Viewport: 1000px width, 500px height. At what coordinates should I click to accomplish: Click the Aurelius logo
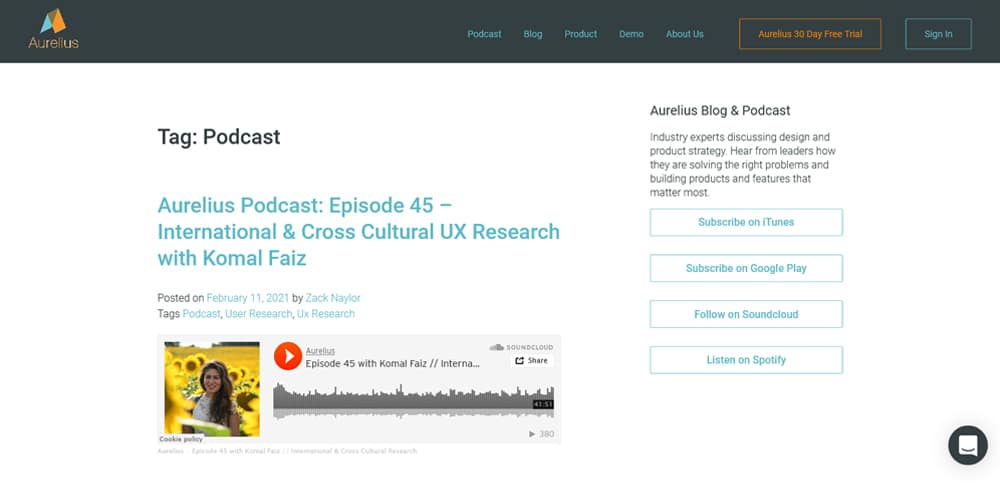[x=54, y=29]
